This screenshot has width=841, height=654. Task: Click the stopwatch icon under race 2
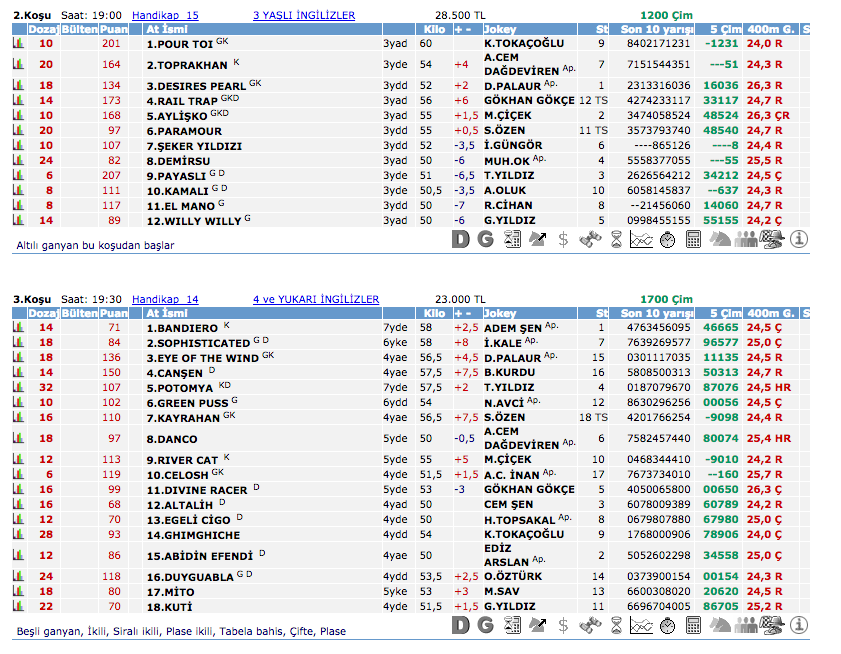pos(668,239)
